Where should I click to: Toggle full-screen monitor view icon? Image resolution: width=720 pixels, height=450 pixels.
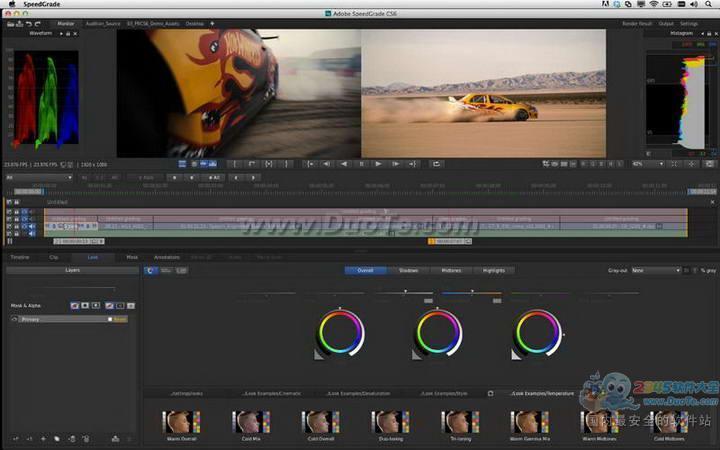709,164
